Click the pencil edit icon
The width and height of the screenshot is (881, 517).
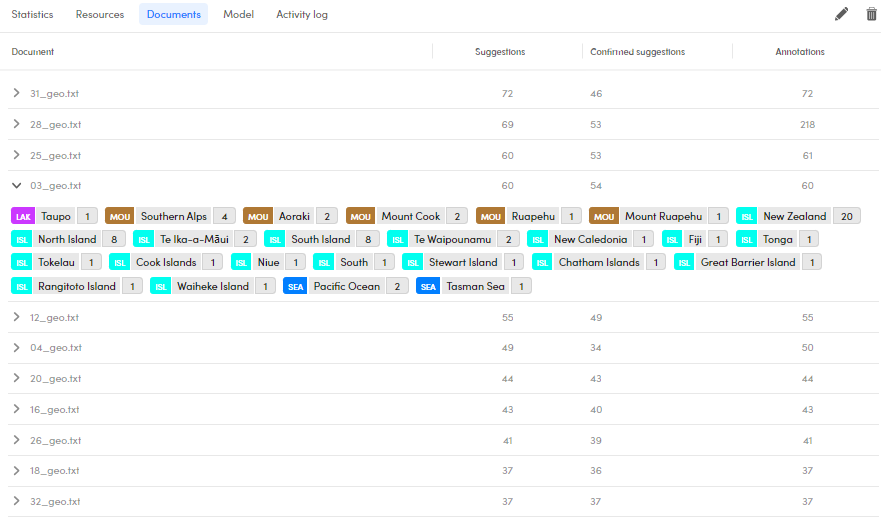tap(841, 14)
